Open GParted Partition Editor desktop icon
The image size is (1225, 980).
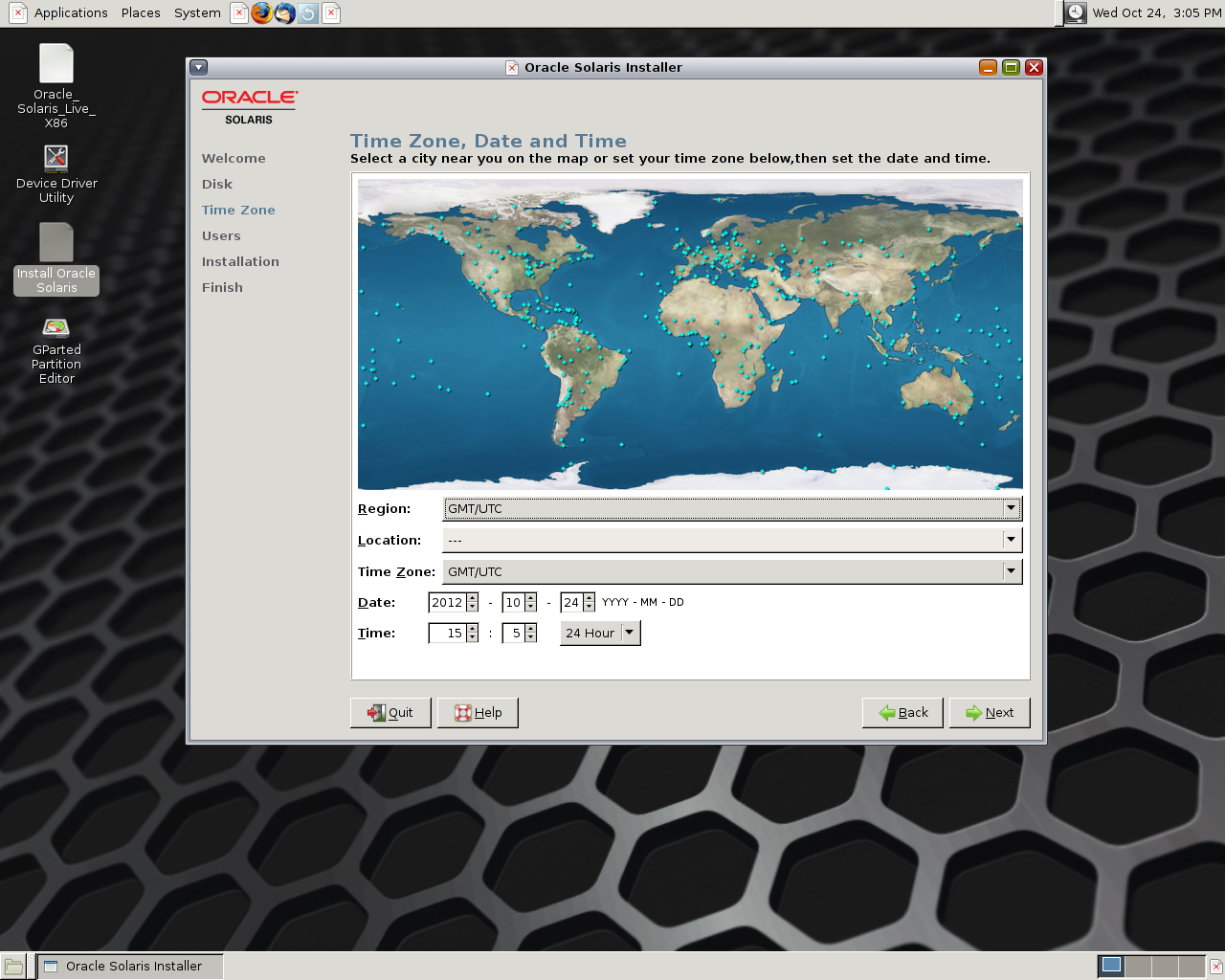[x=56, y=350]
